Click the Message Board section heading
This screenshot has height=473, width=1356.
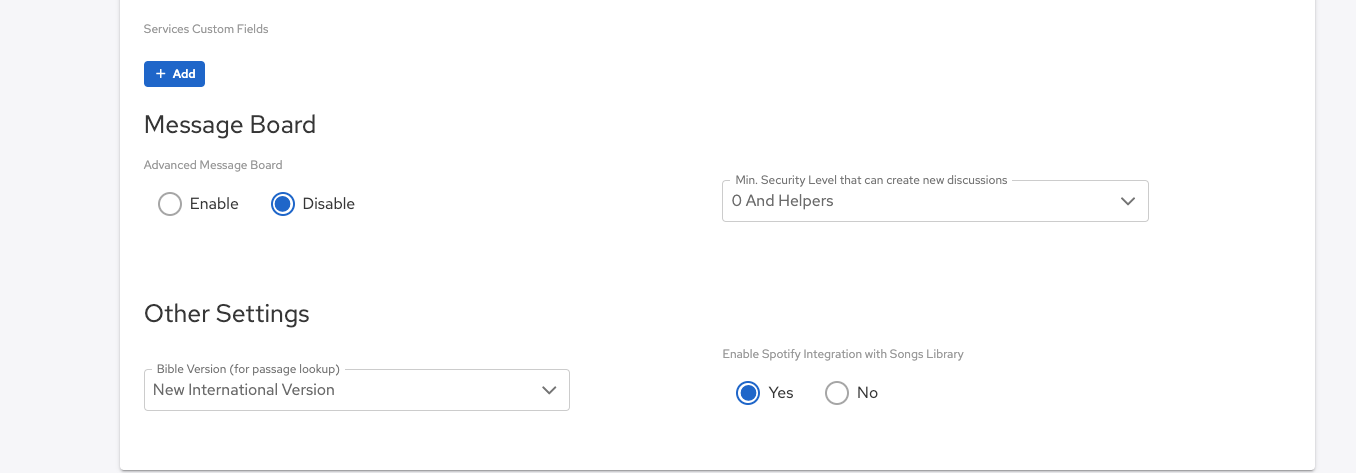coord(230,124)
